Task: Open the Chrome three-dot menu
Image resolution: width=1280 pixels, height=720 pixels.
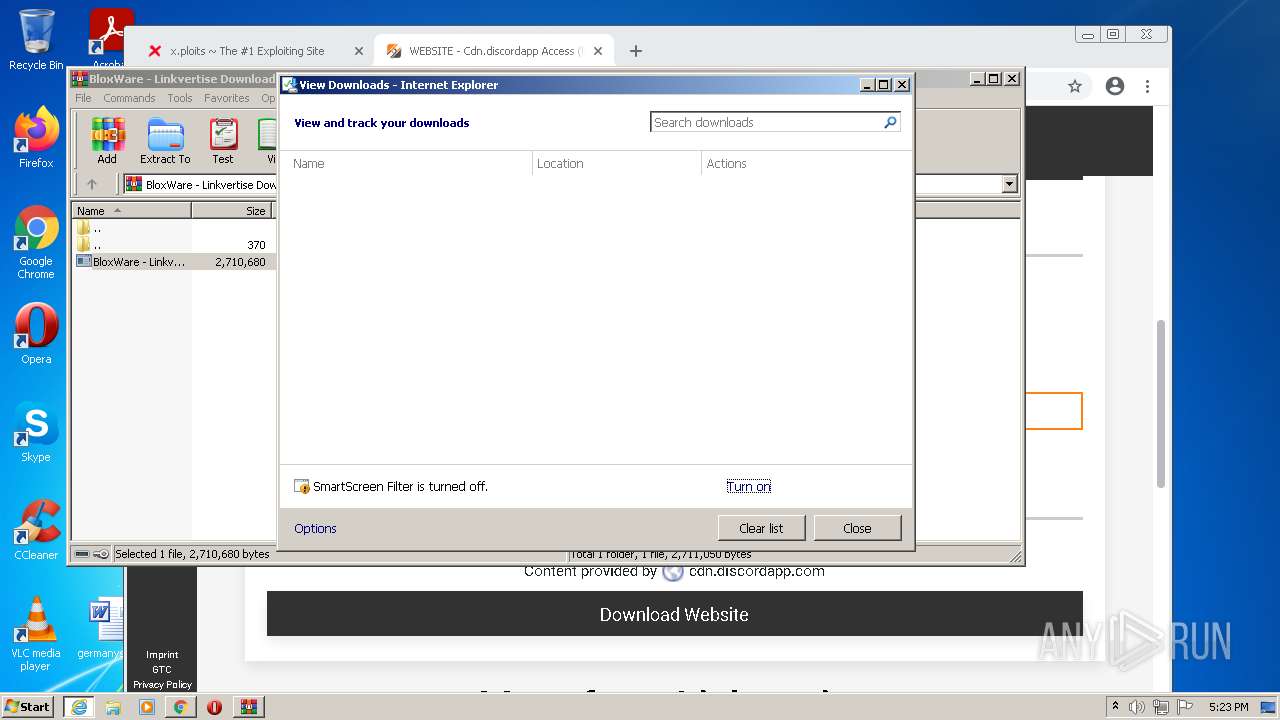Action: point(1148,87)
